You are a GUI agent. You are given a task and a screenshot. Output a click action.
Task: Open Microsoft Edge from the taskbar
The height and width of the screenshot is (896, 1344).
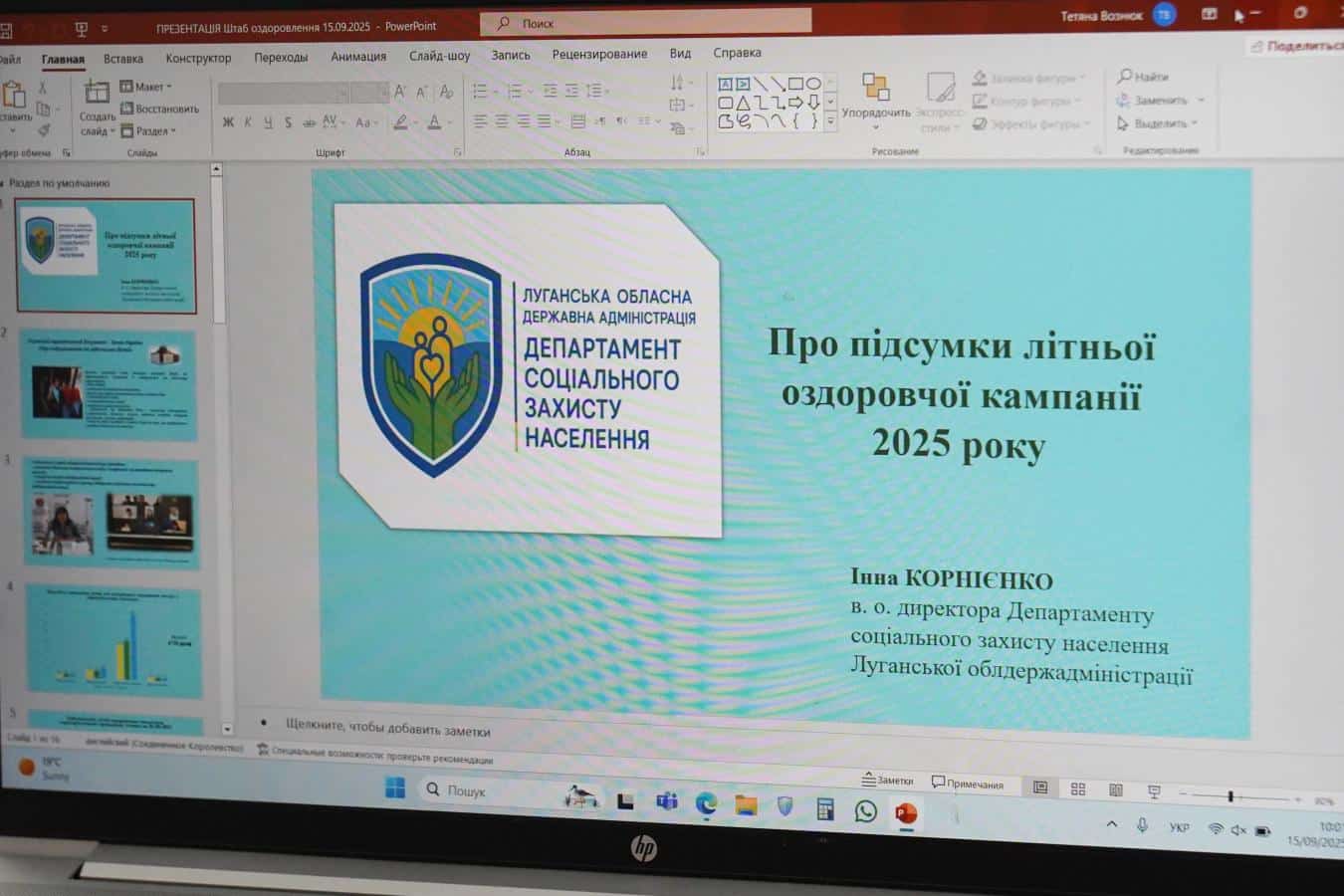point(706,803)
